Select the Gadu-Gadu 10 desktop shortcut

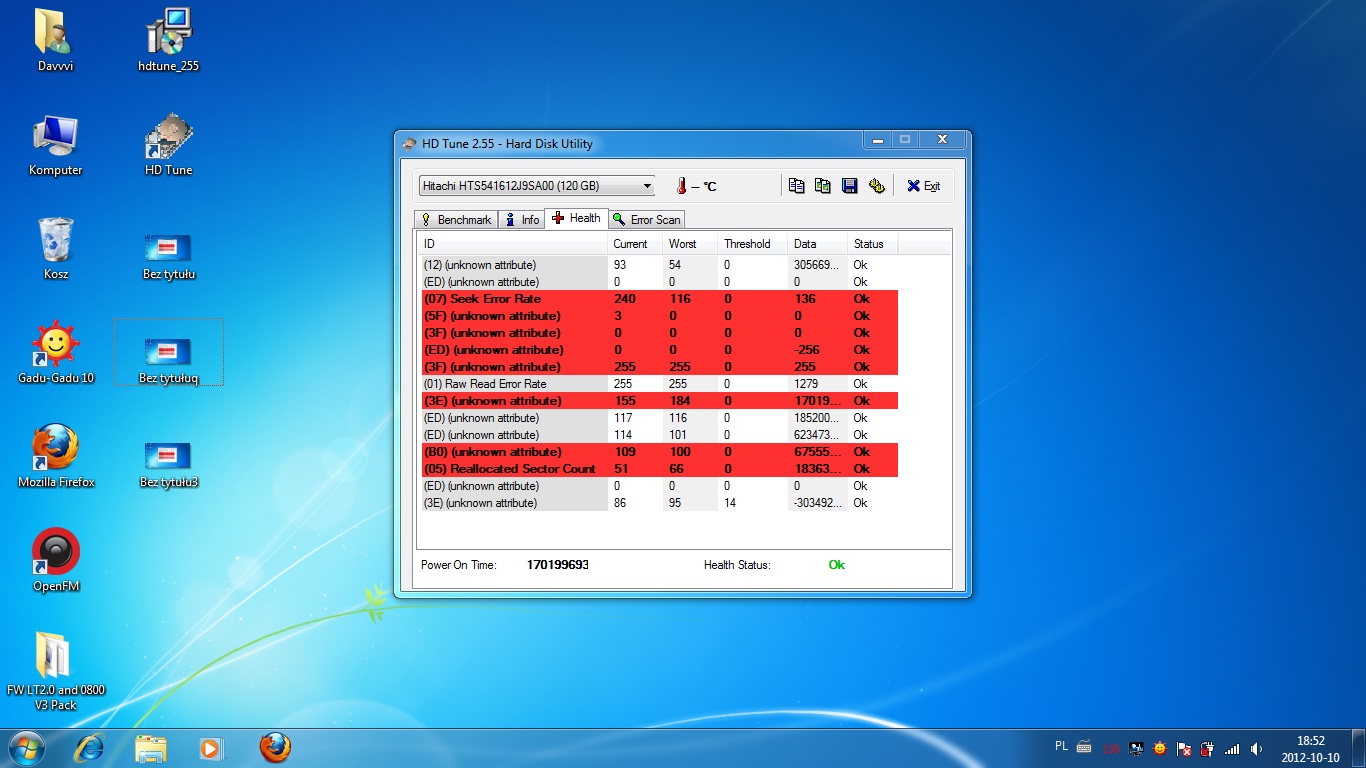click(56, 353)
